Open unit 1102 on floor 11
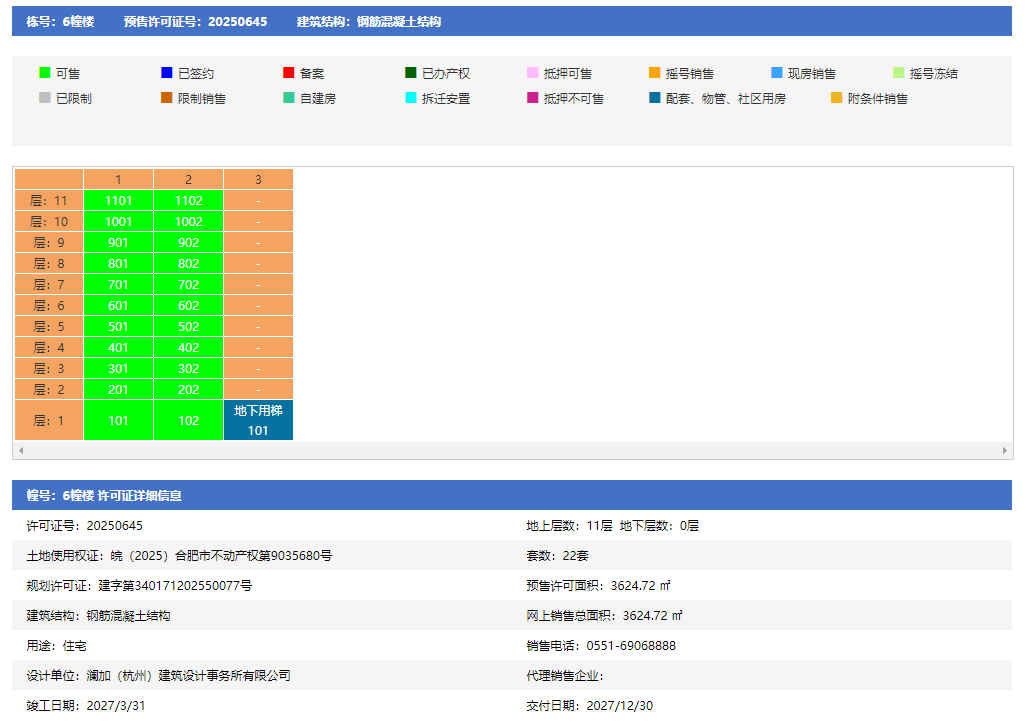1026x727 pixels. click(188, 200)
